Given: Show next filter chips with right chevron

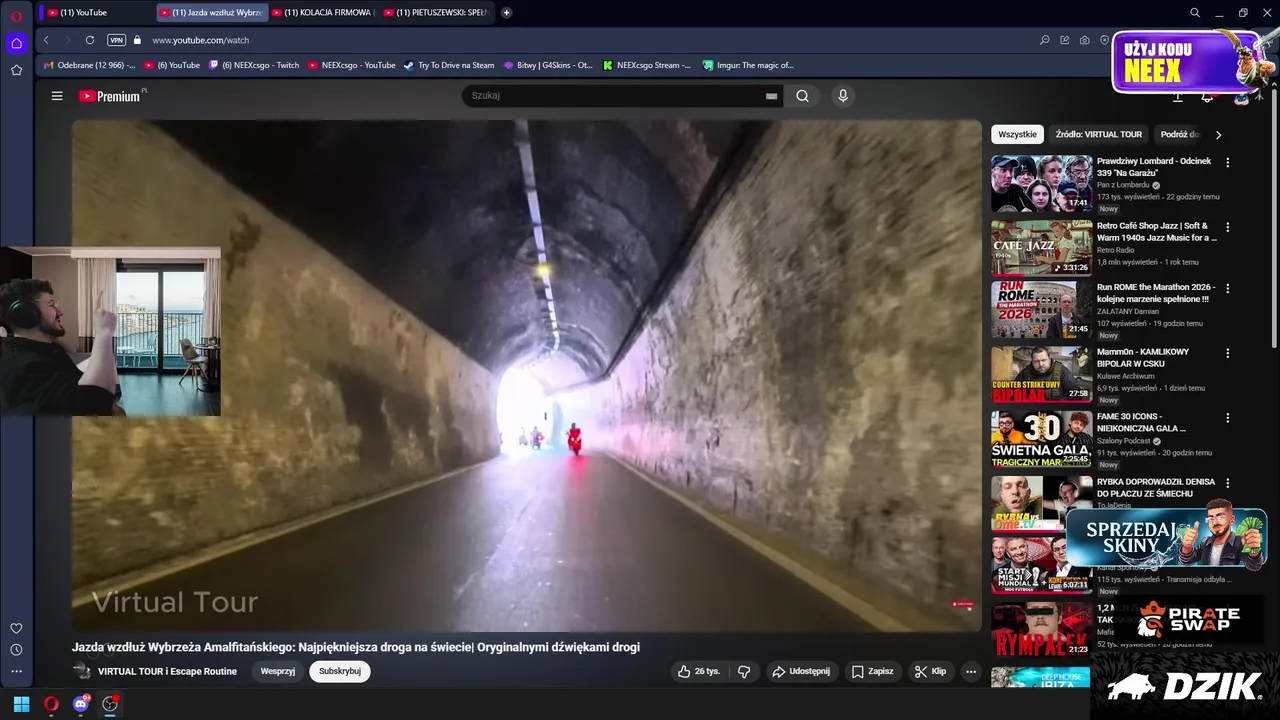Looking at the screenshot, I should coord(1218,135).
